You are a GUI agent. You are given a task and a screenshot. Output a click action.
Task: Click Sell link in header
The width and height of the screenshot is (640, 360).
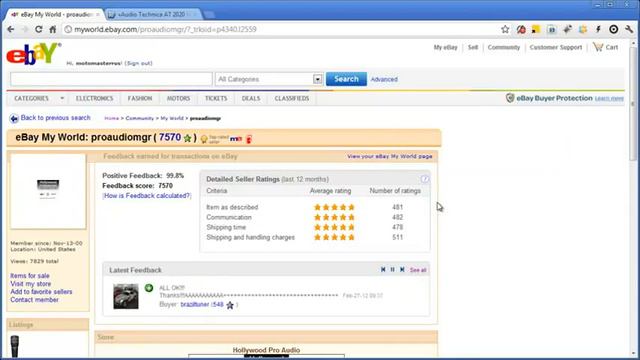click(473, 47)
